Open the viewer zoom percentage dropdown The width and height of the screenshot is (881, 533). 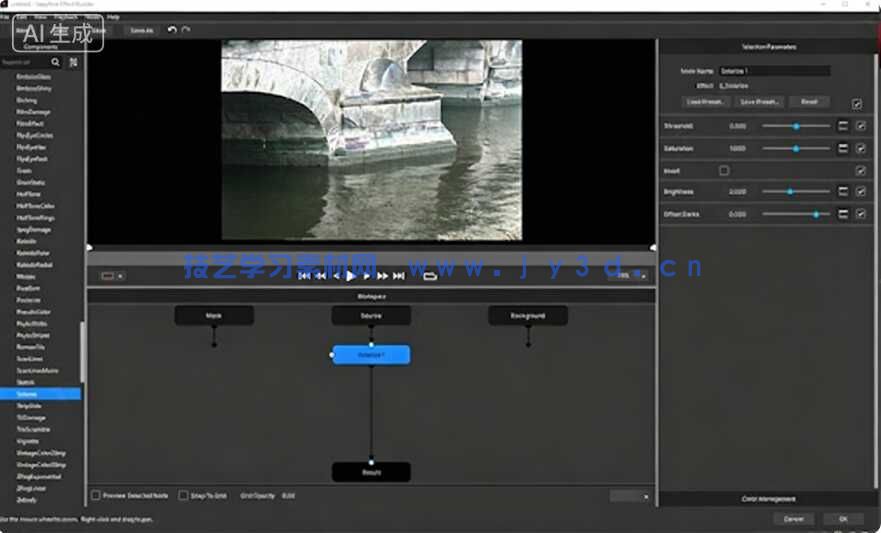[630, 276]
